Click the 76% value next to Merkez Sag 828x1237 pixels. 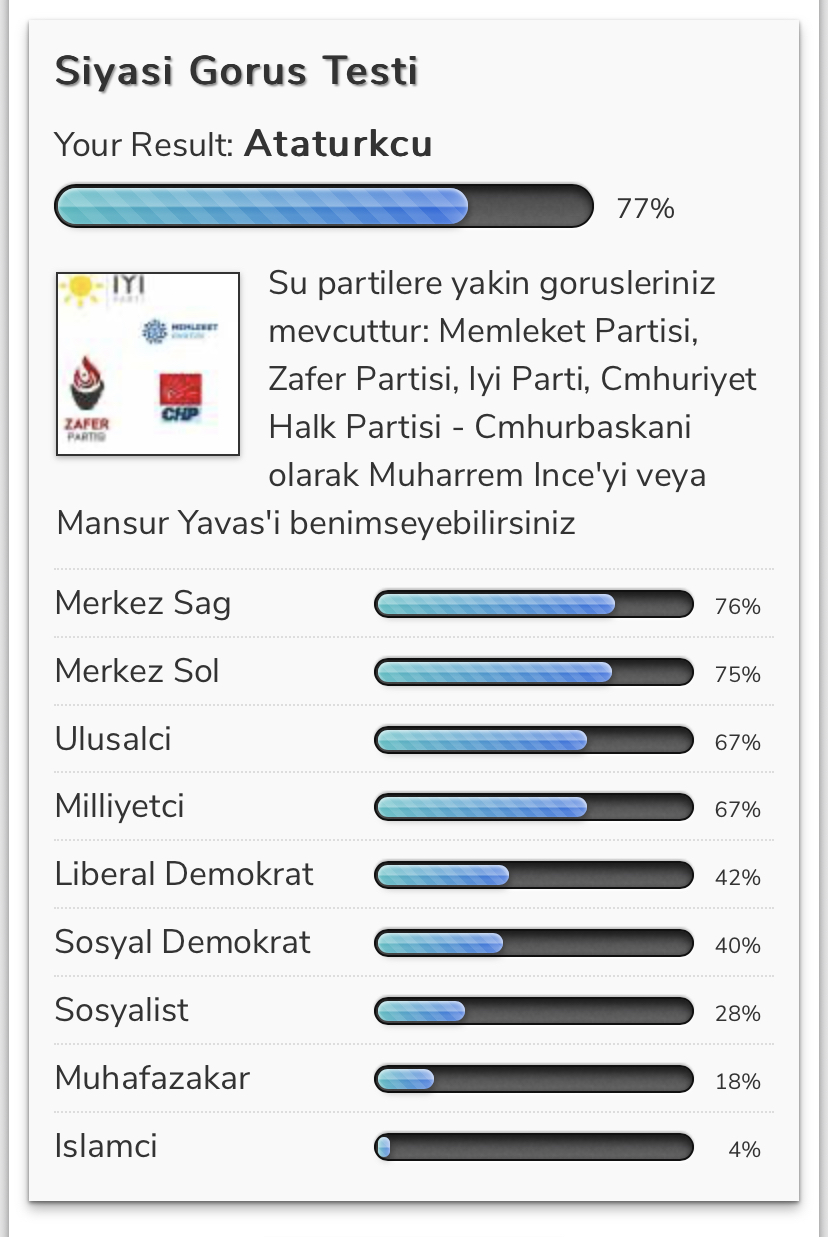(x=738, y=607)
